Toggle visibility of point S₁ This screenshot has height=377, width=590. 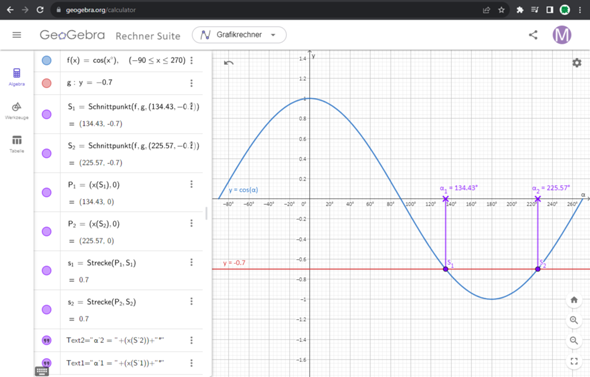coord(47,114)
